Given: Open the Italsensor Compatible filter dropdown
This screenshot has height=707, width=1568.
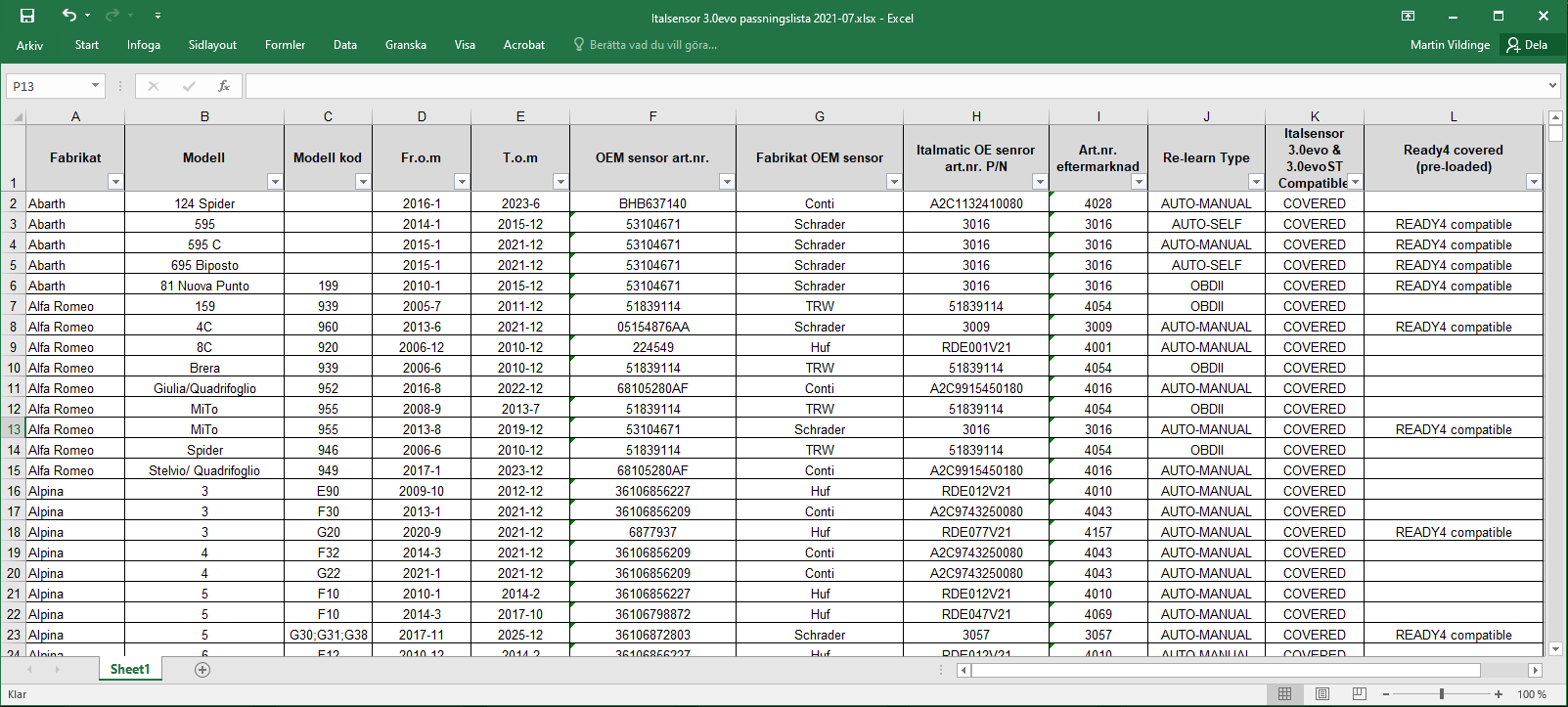Looking at the screenshot, I should [x=1355, y=182].
